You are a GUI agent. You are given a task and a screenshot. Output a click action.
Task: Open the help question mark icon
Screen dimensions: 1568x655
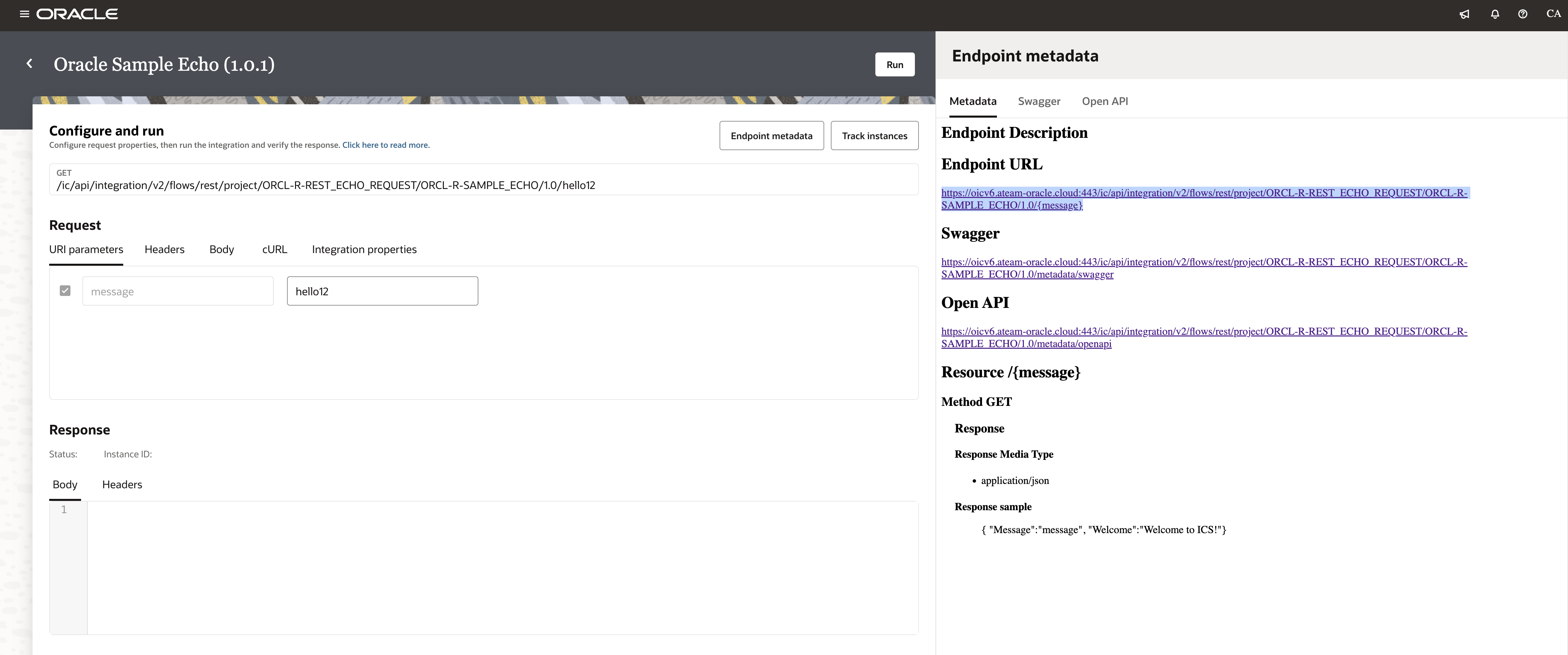tap(1522, 14)
